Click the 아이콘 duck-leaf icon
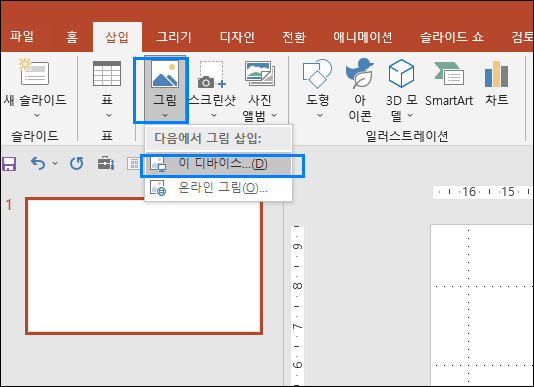This screenshot has height=387, width=534. pos(360,73)
